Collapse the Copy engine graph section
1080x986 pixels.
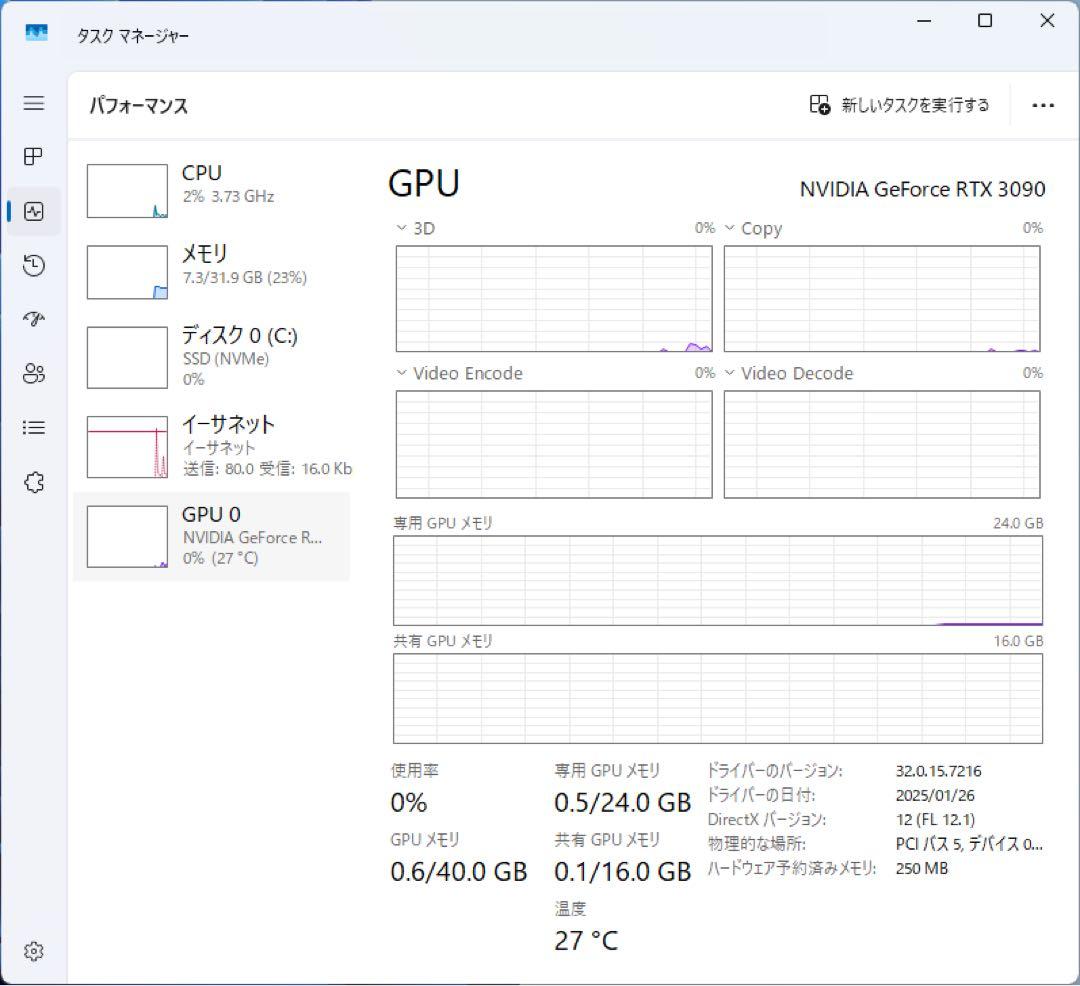[729, 228]
